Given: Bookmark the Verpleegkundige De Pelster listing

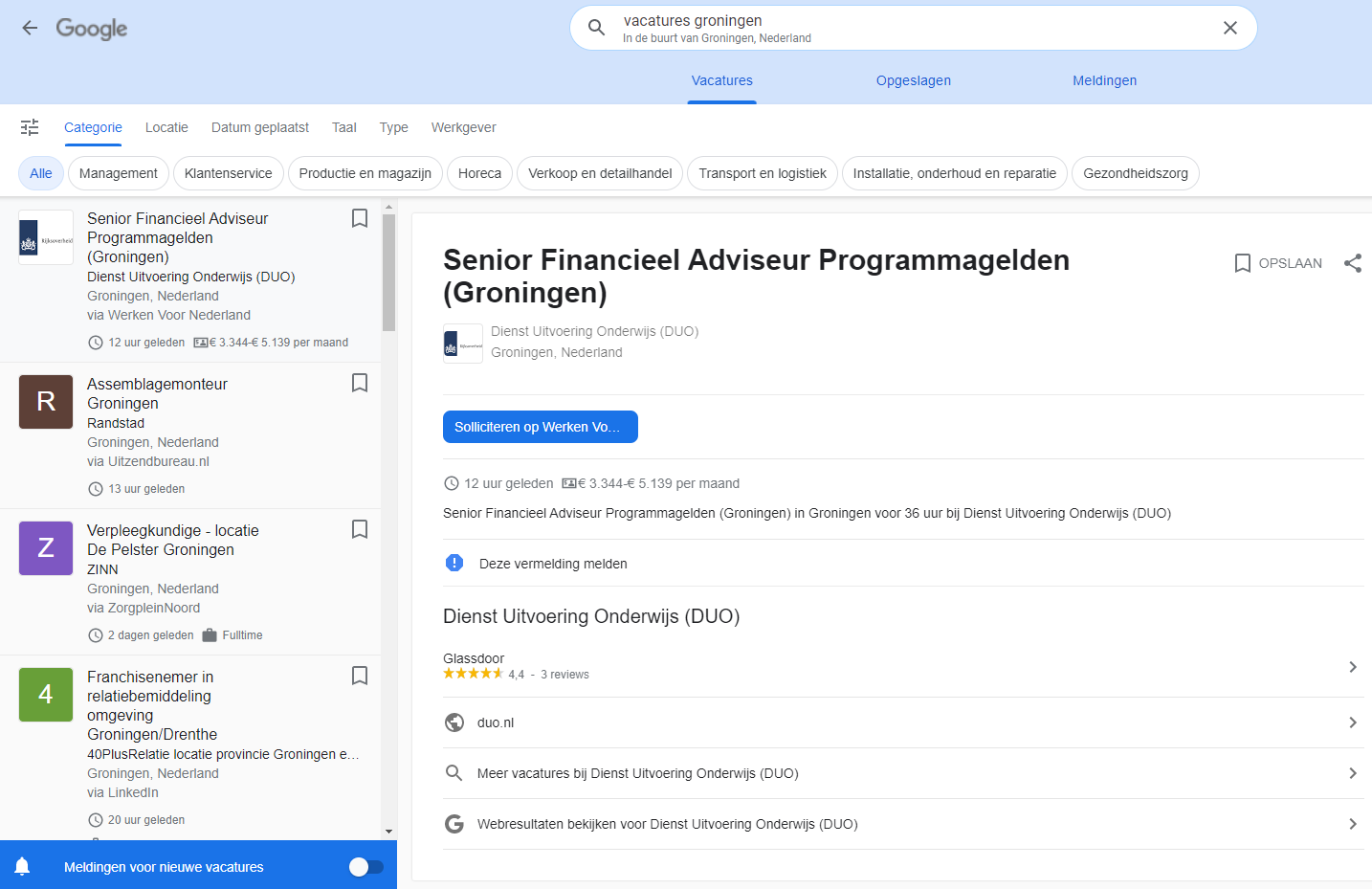Looking at the screenshot, I should [360, 529].
